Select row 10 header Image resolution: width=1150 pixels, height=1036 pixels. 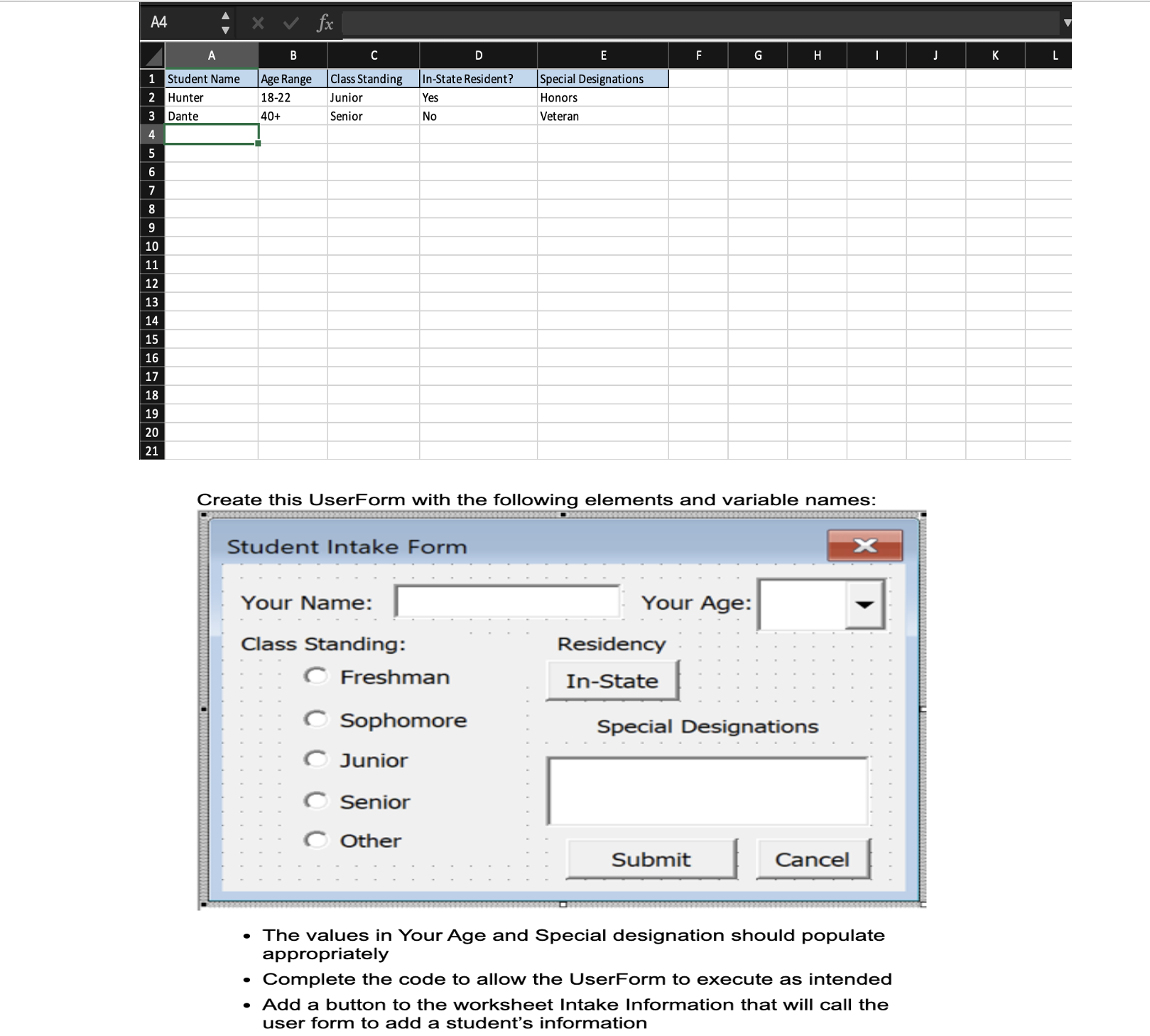(x=151, y=246)
